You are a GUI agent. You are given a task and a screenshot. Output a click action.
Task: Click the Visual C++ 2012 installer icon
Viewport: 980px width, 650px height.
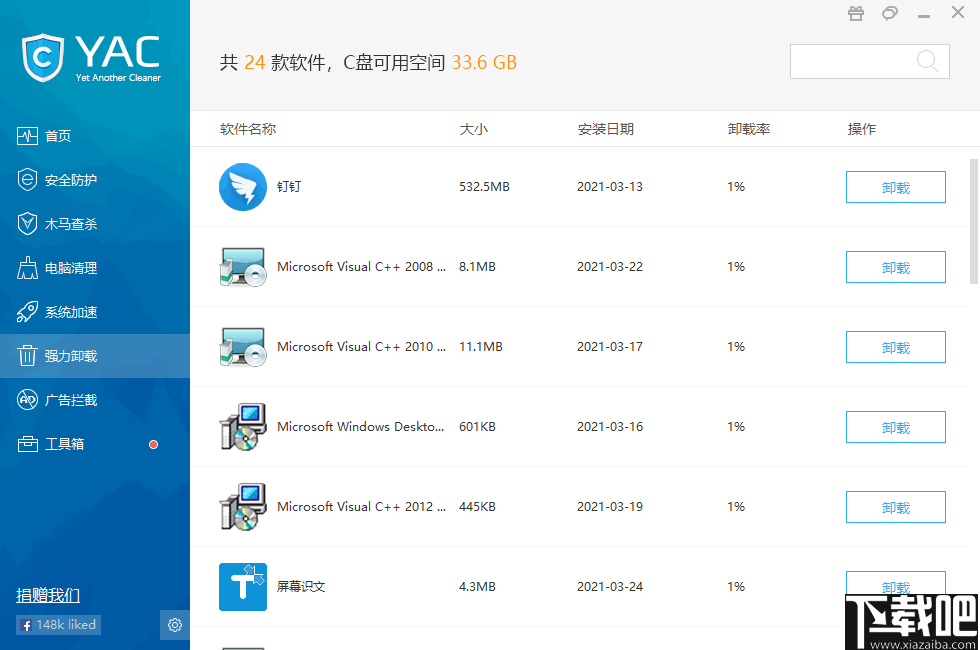(243, 507)
